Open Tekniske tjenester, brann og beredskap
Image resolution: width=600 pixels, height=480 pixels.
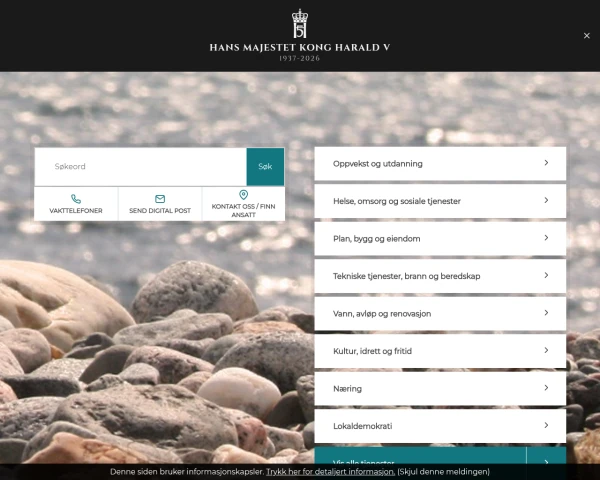440,276
